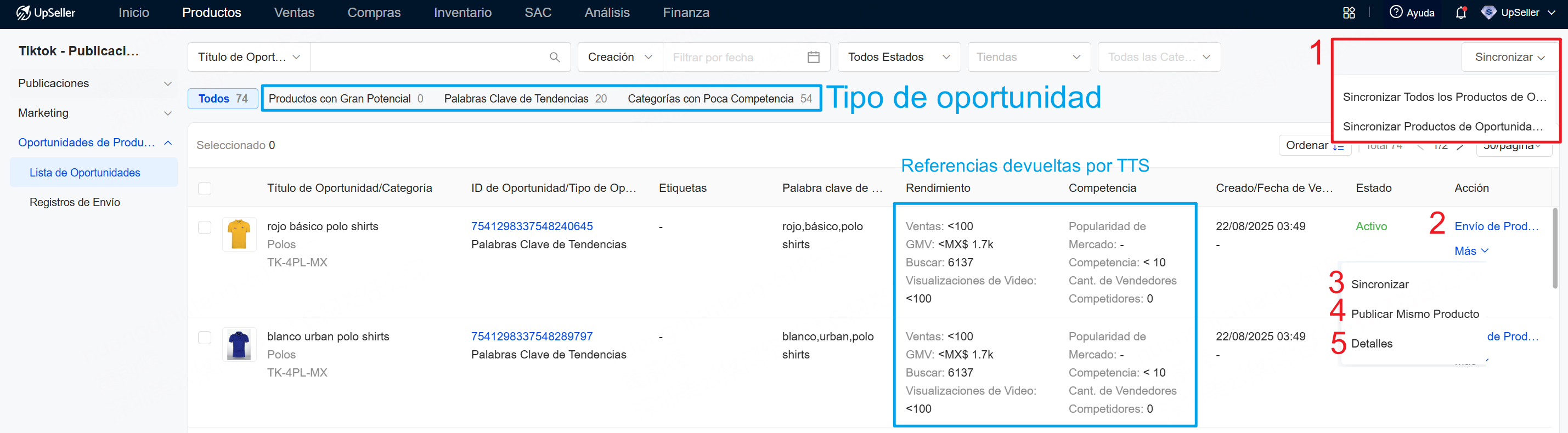The image size is (1568, 433).
Task: Click rojo básico polo shirts title
Action: pos(323,227)
